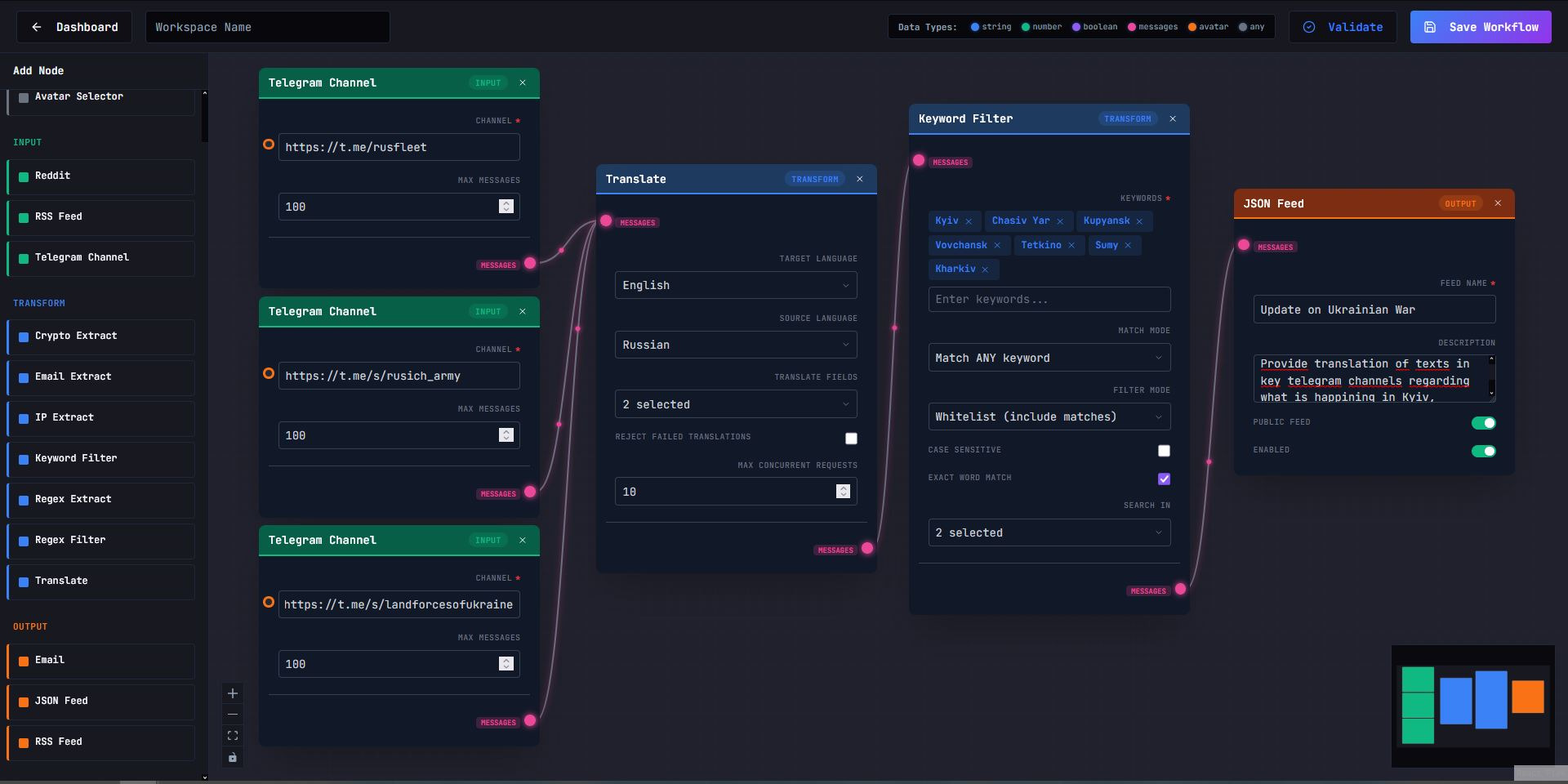Click the Translate node output messages port
This screenshot has height=784, width=1568.
[867, 548]
